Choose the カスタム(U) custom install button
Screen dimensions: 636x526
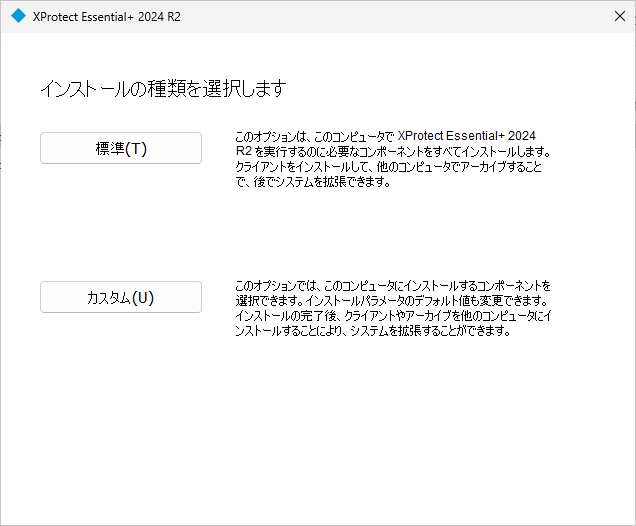coord(121,297)
